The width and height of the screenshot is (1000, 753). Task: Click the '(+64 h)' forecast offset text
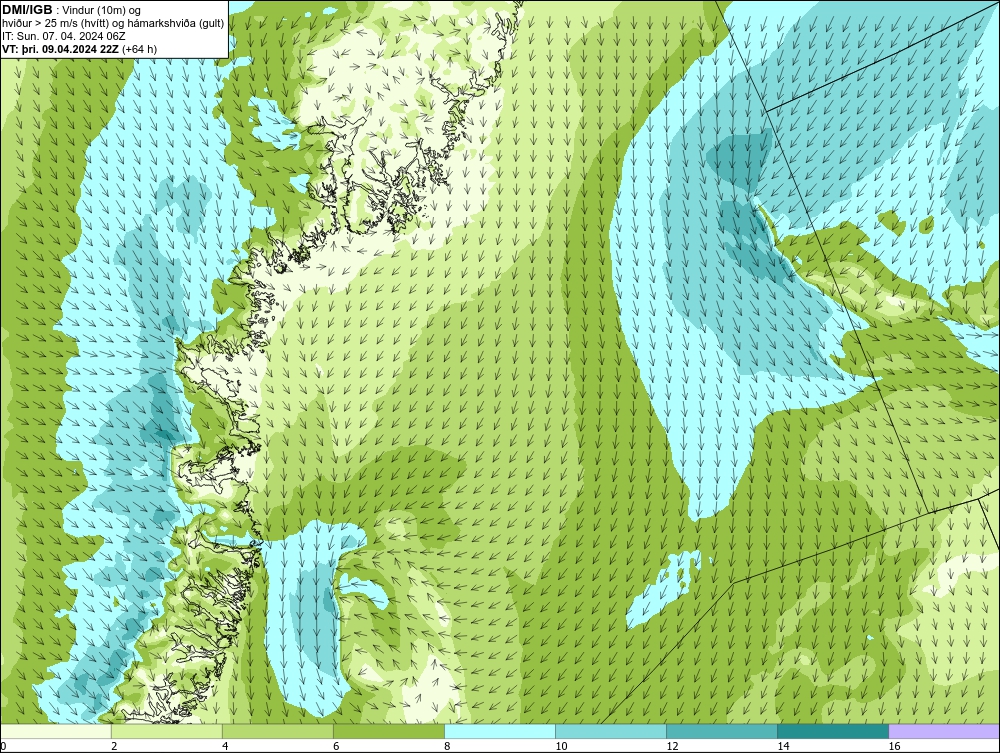(x=140, y=49)
